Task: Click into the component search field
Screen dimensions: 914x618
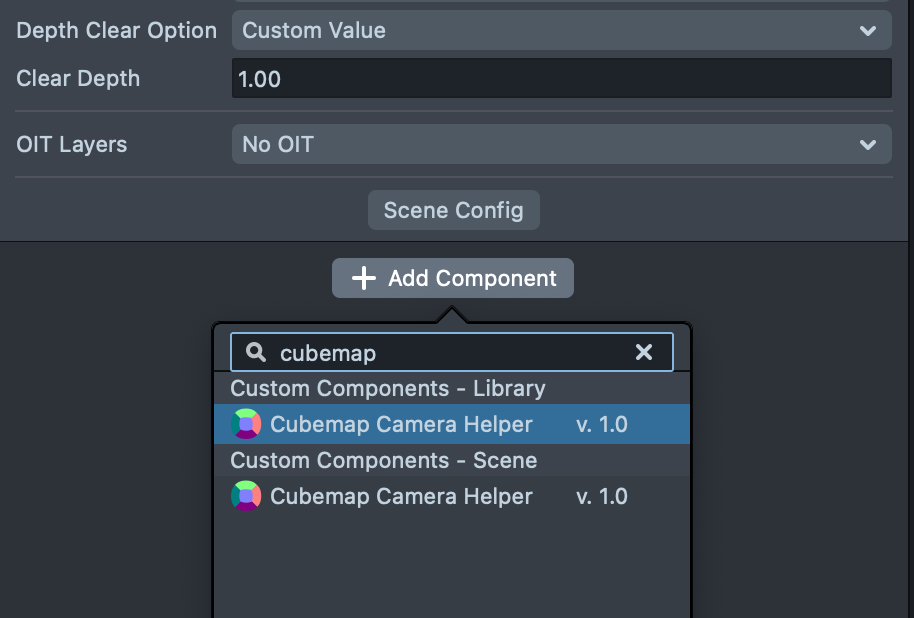Action: point(450,352)
